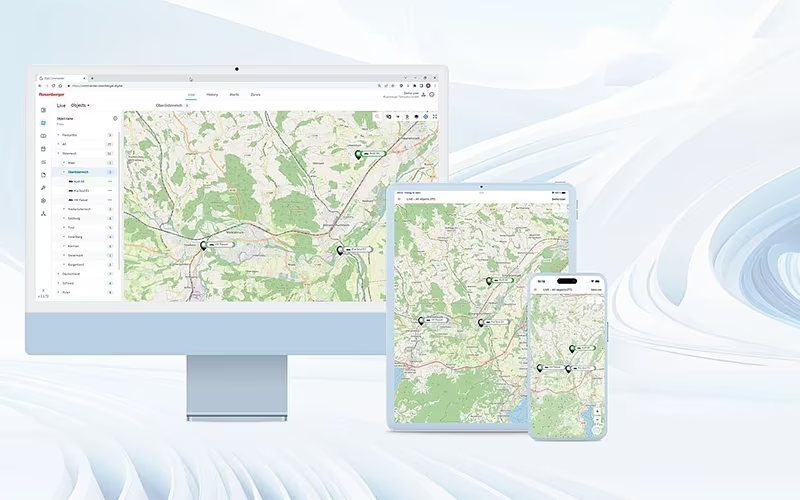Open the browser three-dot menu
800x500 pixels.
(x=435, y=86)
